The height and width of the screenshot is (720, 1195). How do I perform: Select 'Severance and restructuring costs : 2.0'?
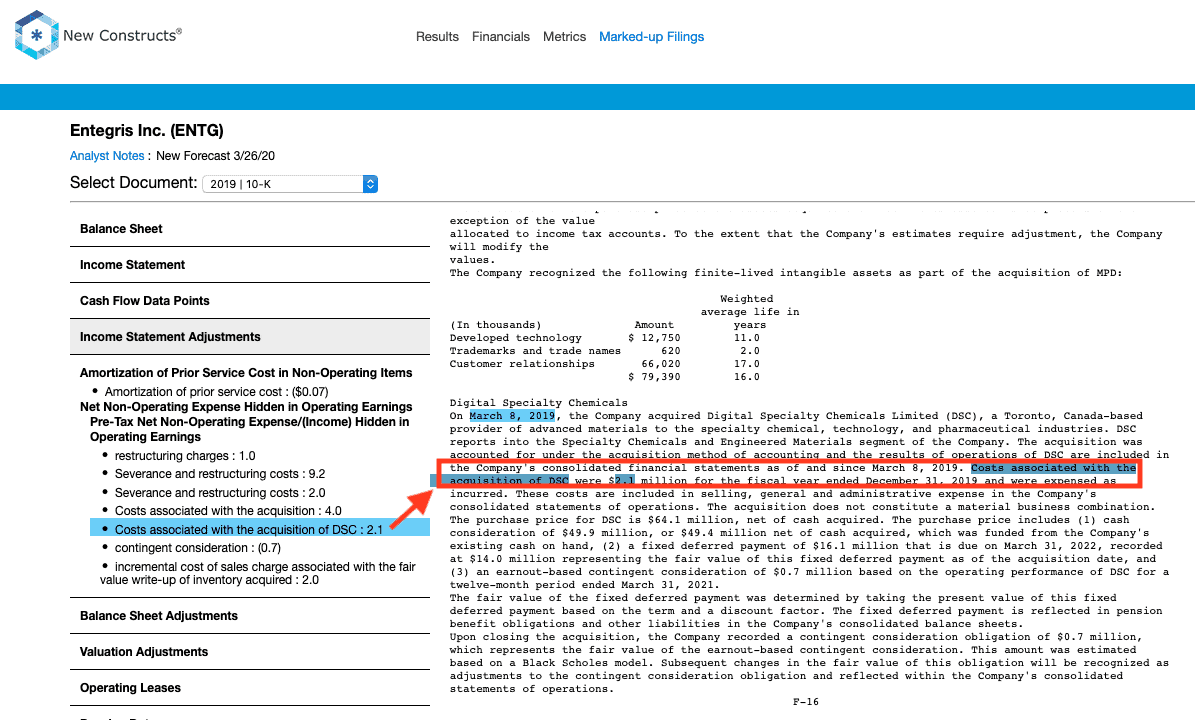220,493
